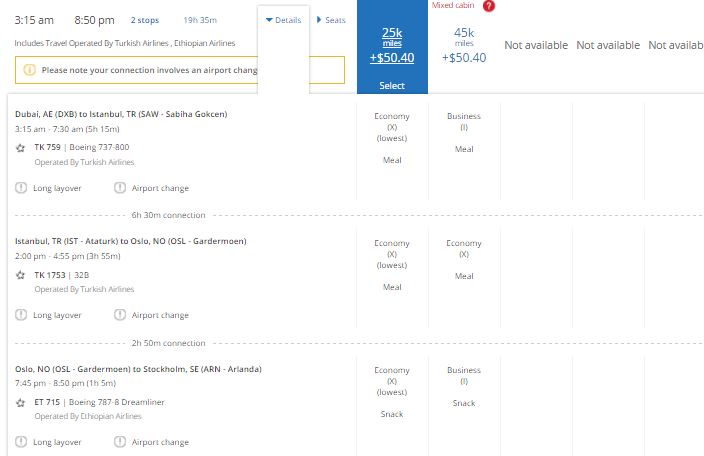
Task: Click Long layover warning icon for Istanbul flight
Action: (21, 315)
